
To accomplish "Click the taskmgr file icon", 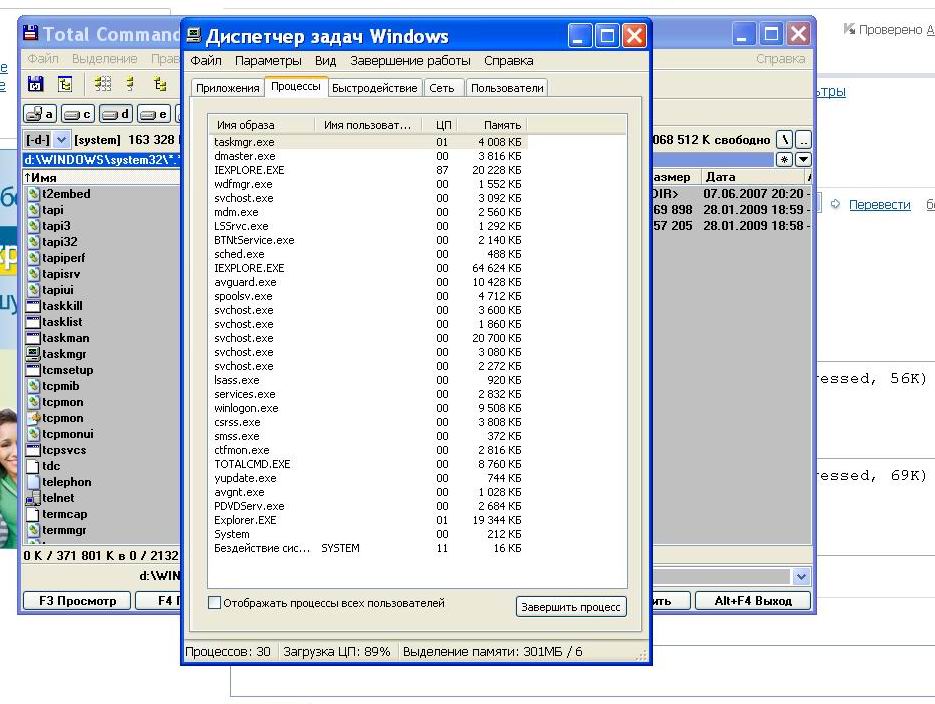I will 33,353.
